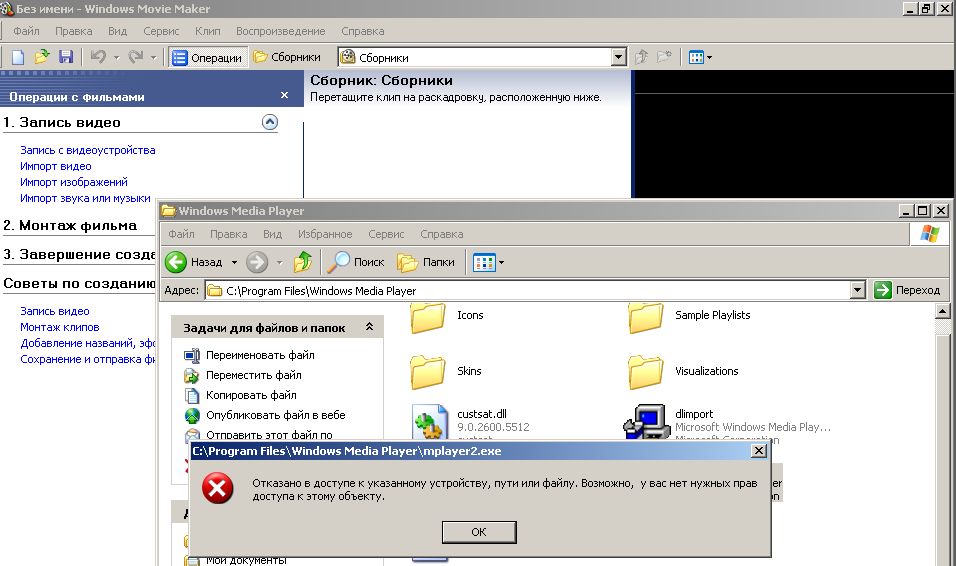Click the Поиск search button

[x=356, y=262]
